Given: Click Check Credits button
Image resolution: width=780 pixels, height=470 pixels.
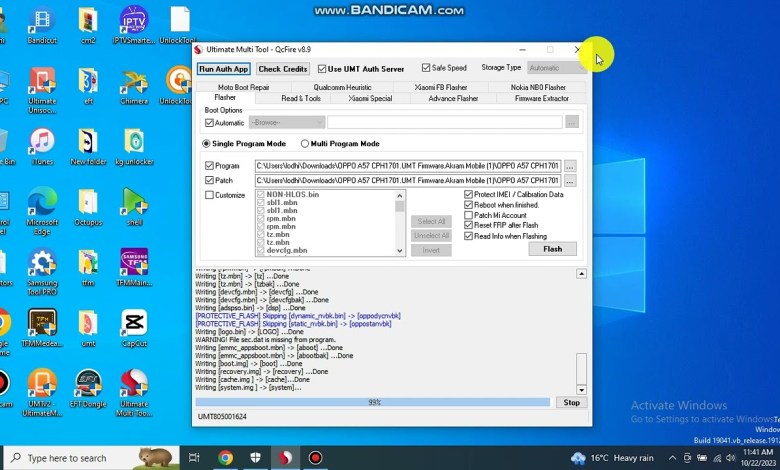Looking at the screenshot, I should (283, 69).
